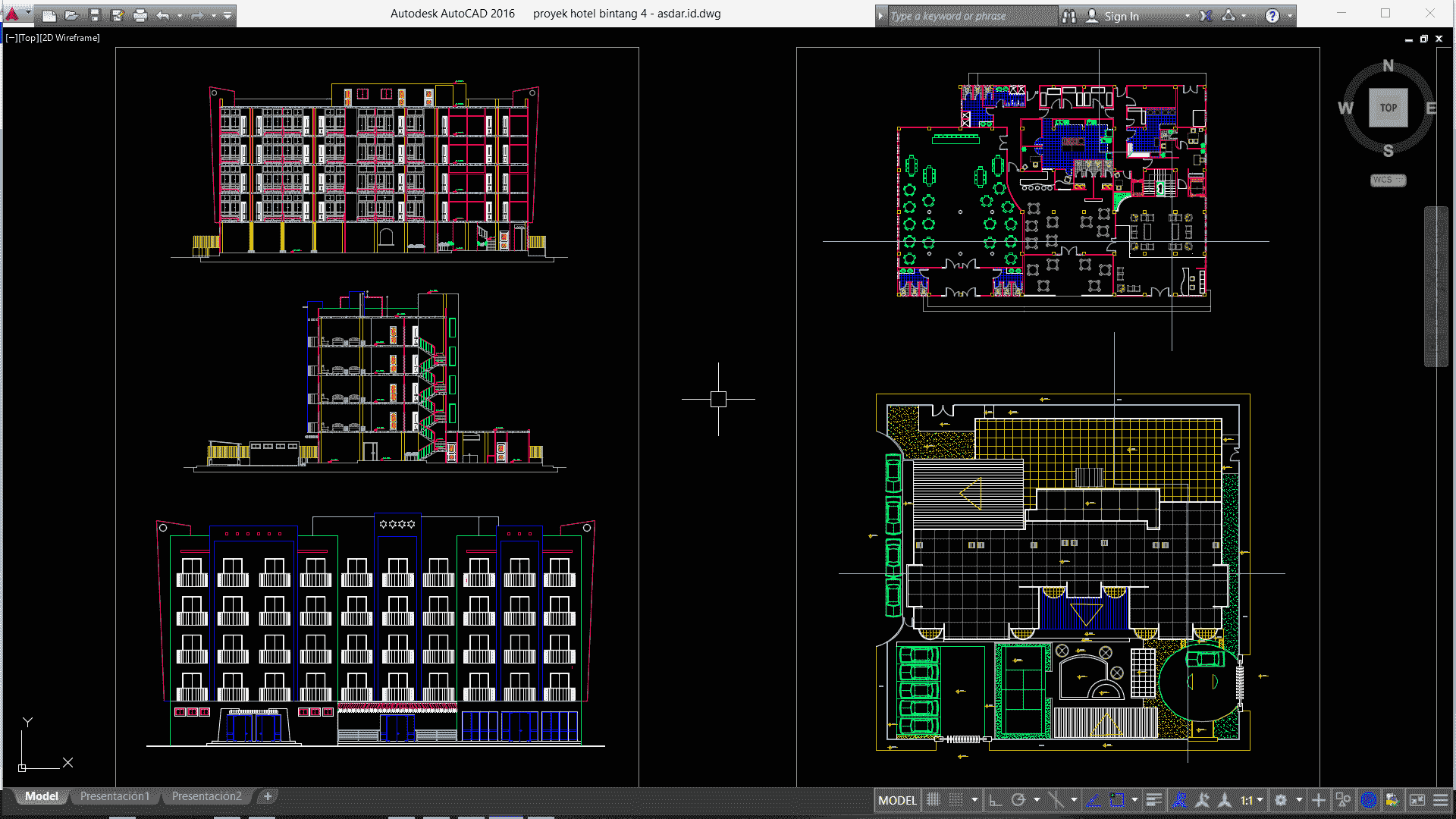Click the Sign In button
This screenshot has height=819, width=1456.
click(x=1113, y=16)
